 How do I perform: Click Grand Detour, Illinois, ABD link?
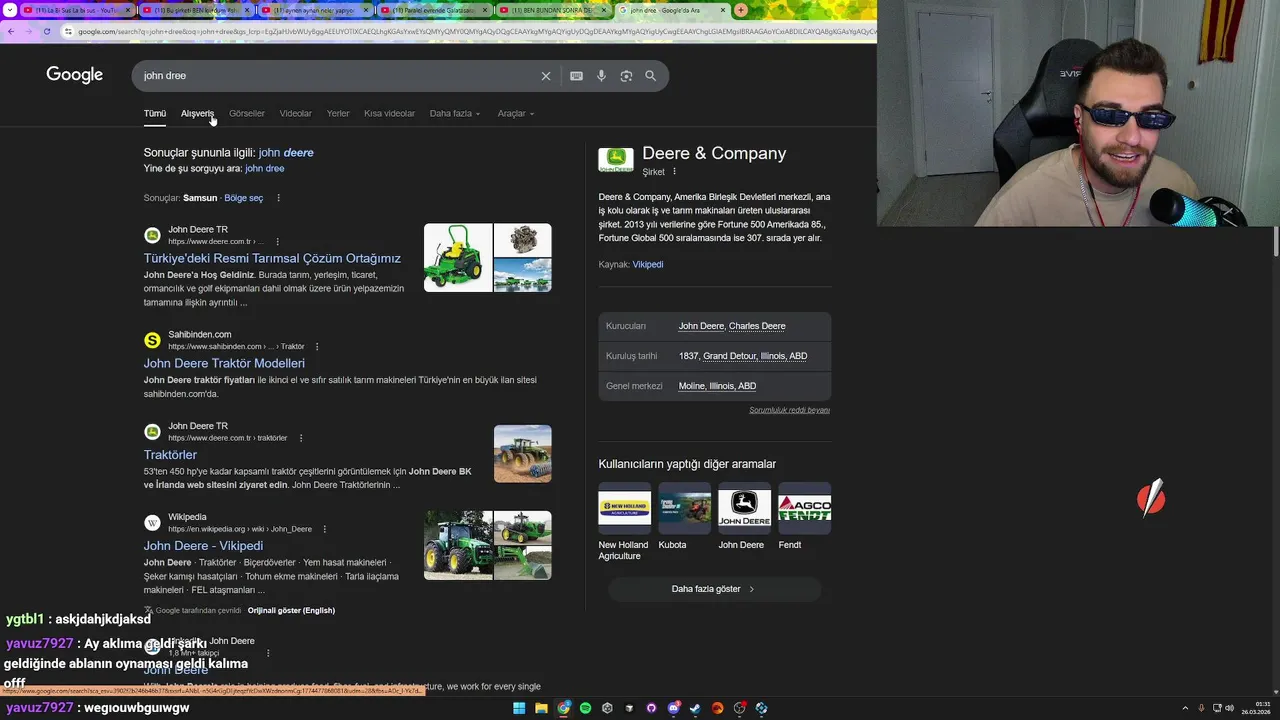pos(755,356)
